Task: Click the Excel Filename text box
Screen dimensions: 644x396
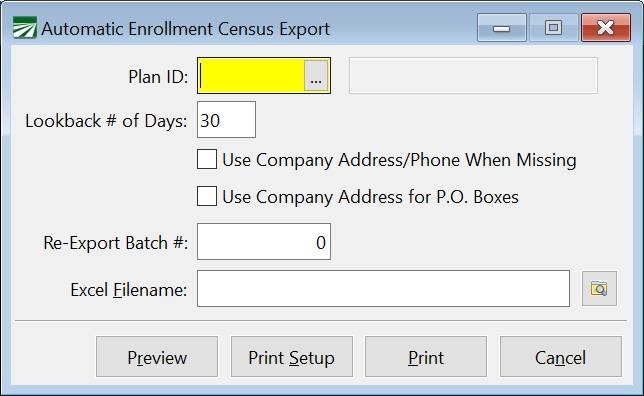Action: pyautogui.click(x=383, y=288)
